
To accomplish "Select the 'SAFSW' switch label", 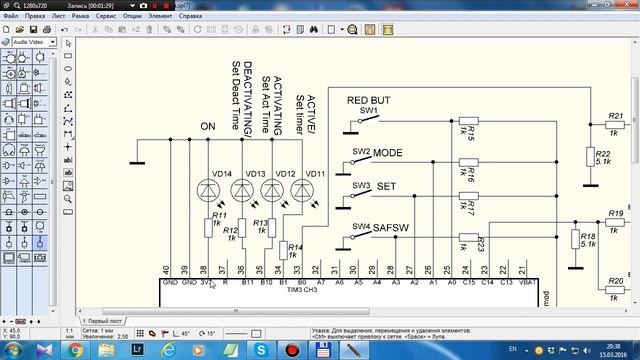I will [391, 228].
